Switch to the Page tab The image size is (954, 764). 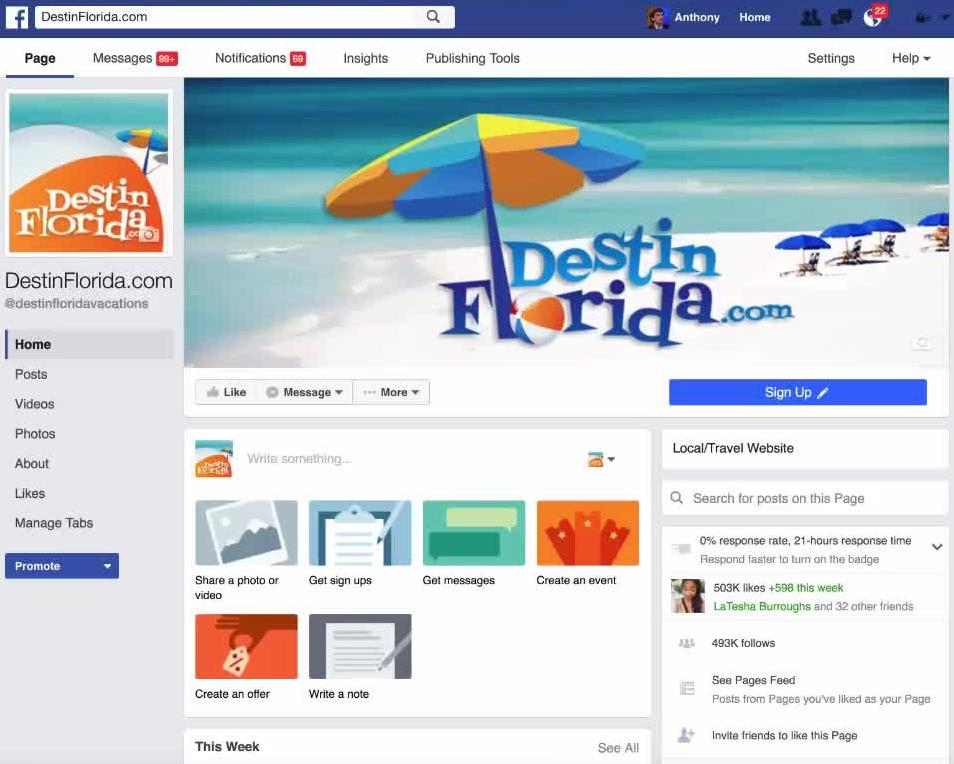(x=40, y=58)
